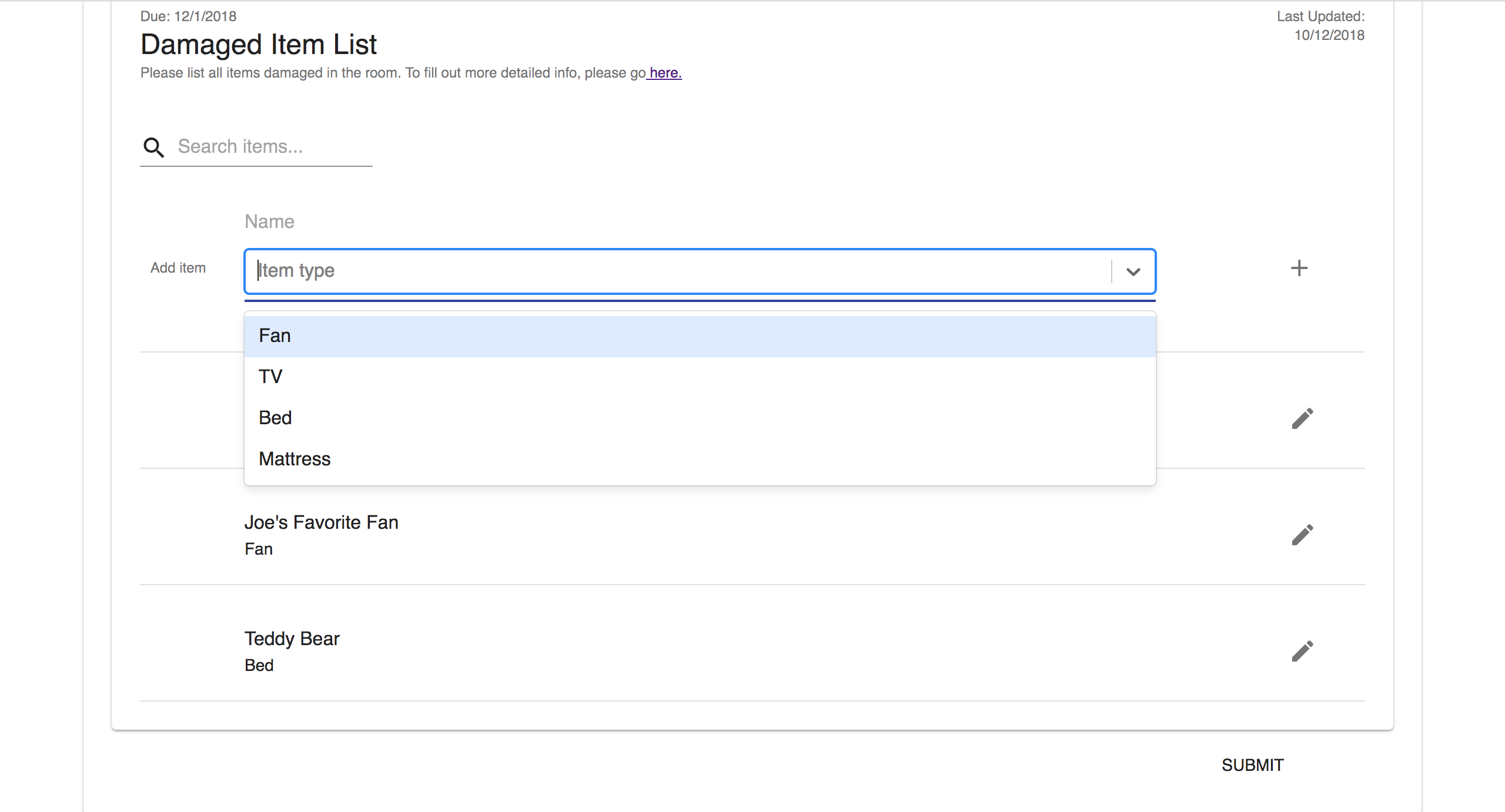This screenshot has height=812, width=1505.
Task: Select Fan from the item type list
Action: (x=275, y=336)
